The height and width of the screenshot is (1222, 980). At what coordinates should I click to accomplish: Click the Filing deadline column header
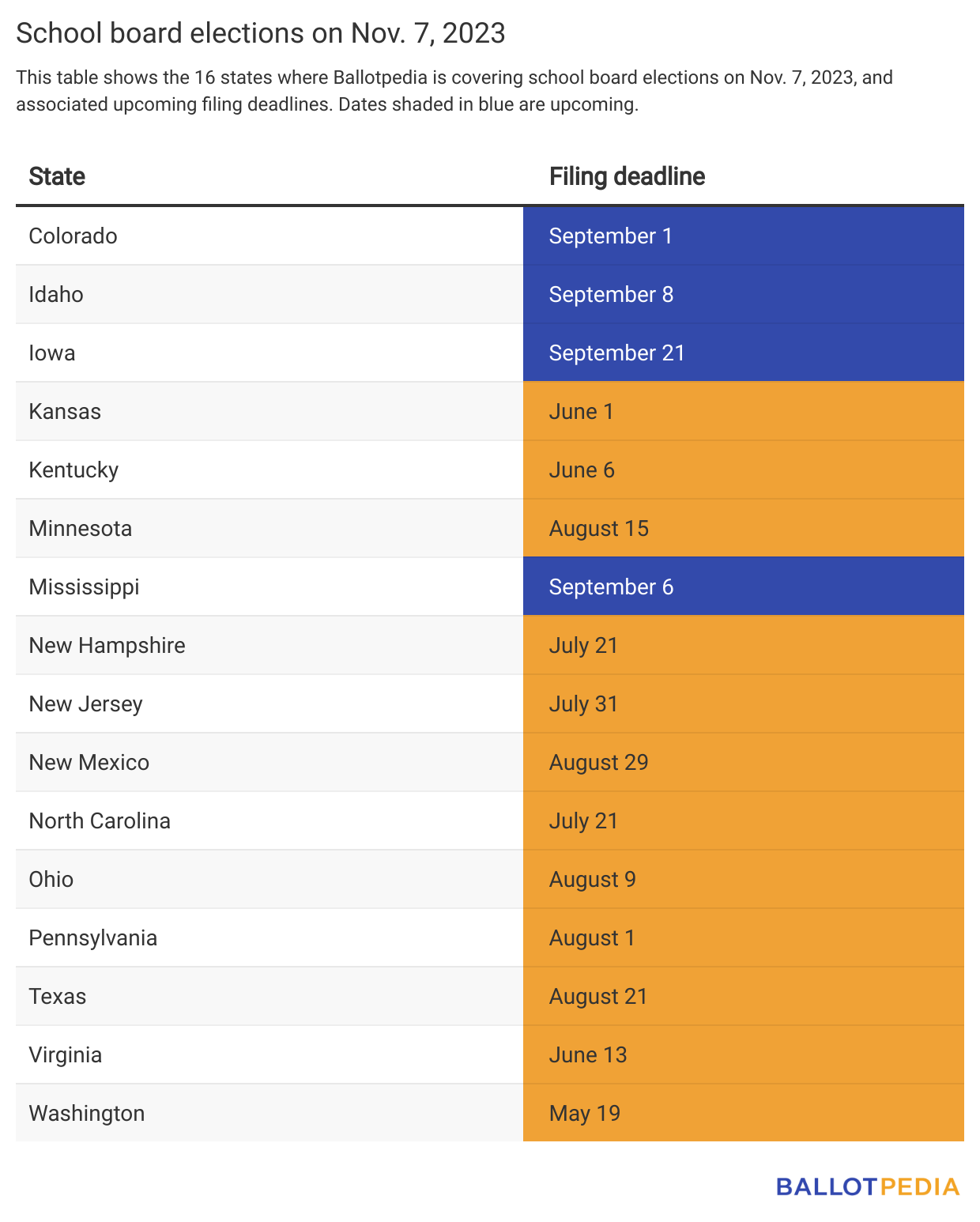(627, 176)
